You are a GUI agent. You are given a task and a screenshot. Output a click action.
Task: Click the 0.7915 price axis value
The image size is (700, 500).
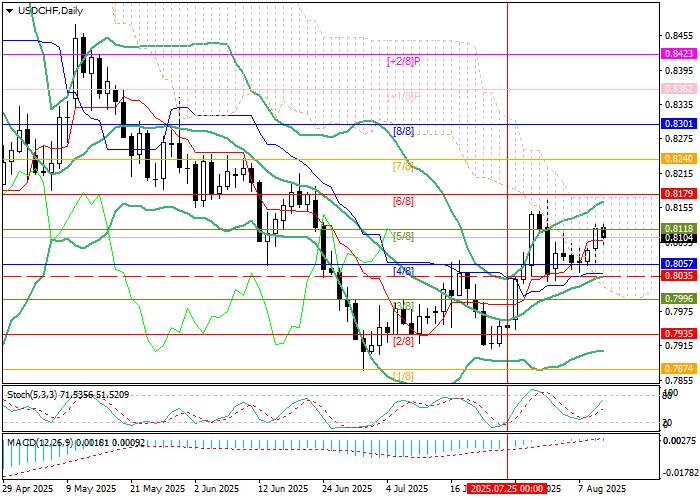click(679, 346)
